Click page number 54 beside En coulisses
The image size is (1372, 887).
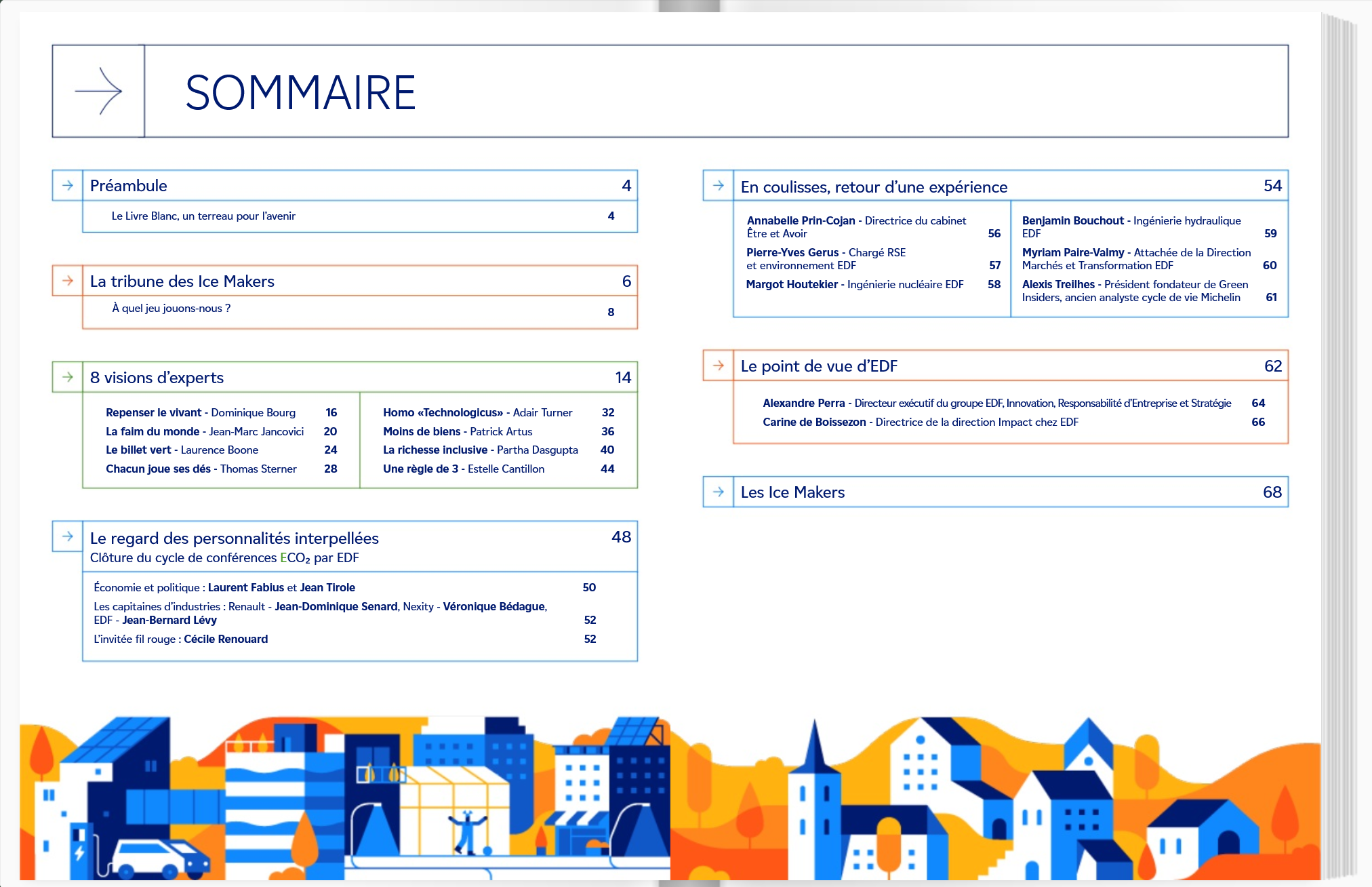(1272, 185)
